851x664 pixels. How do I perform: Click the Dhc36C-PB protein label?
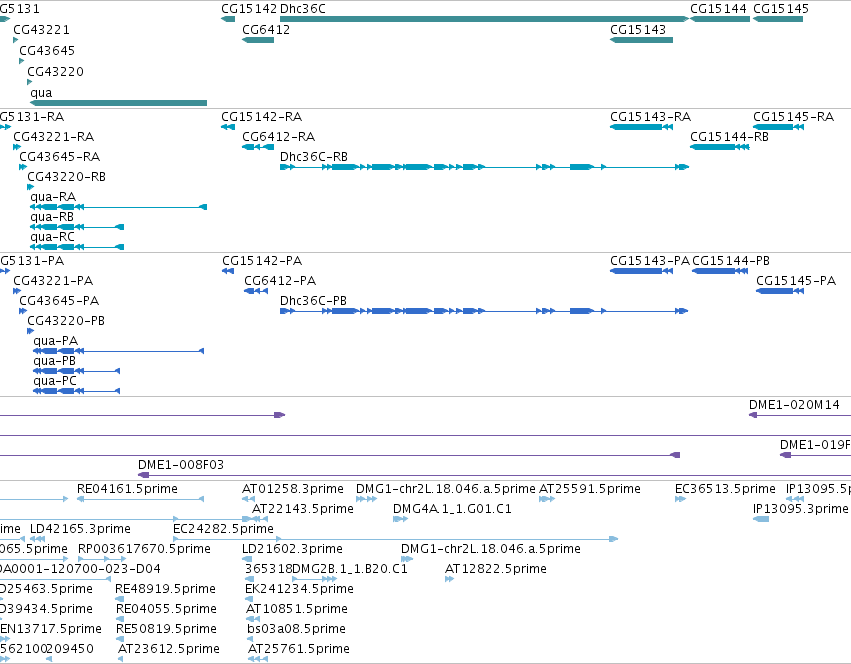313,301
